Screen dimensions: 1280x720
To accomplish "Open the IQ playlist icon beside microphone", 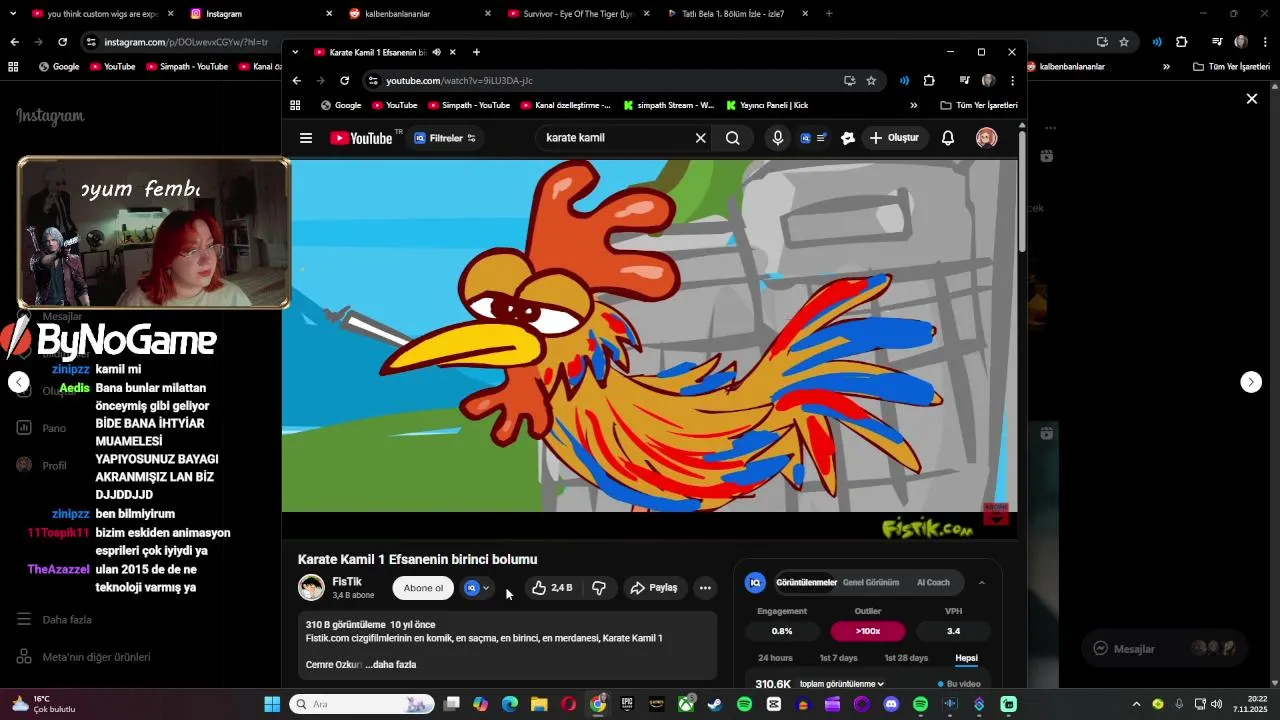I will pyautogui.click(x=812, y=138).
